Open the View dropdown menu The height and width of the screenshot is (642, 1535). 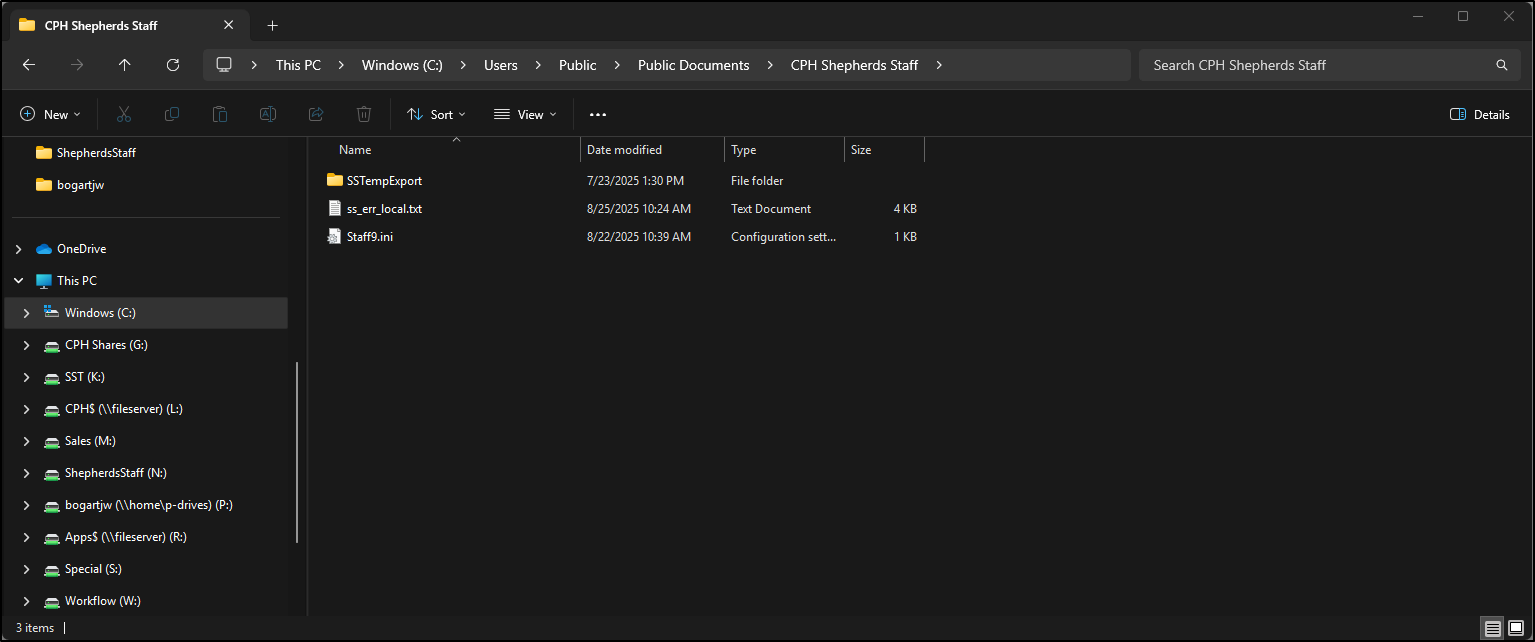pyautogui.click(x=525, y=115)
